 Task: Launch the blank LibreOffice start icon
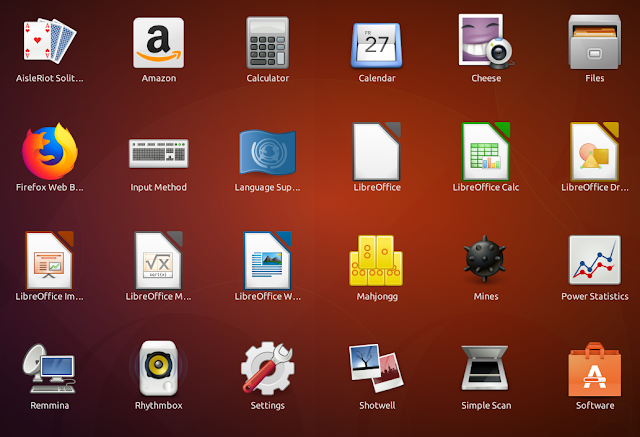(x=376, y=151)
